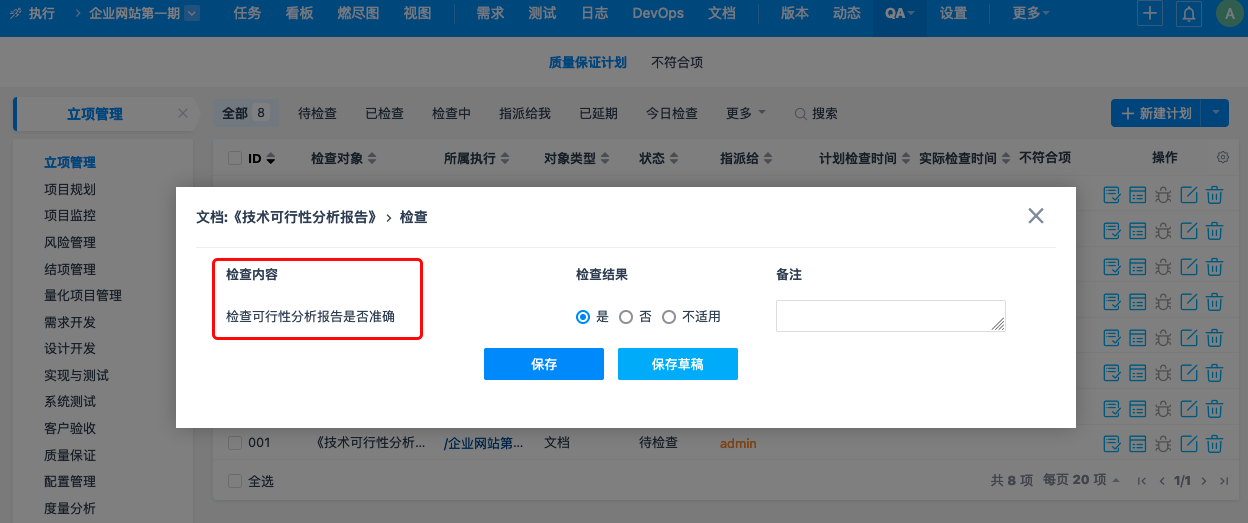Click the bug icon in row 001
The width and height of the screenshot is (1248, 523).
pos(1163,443)
